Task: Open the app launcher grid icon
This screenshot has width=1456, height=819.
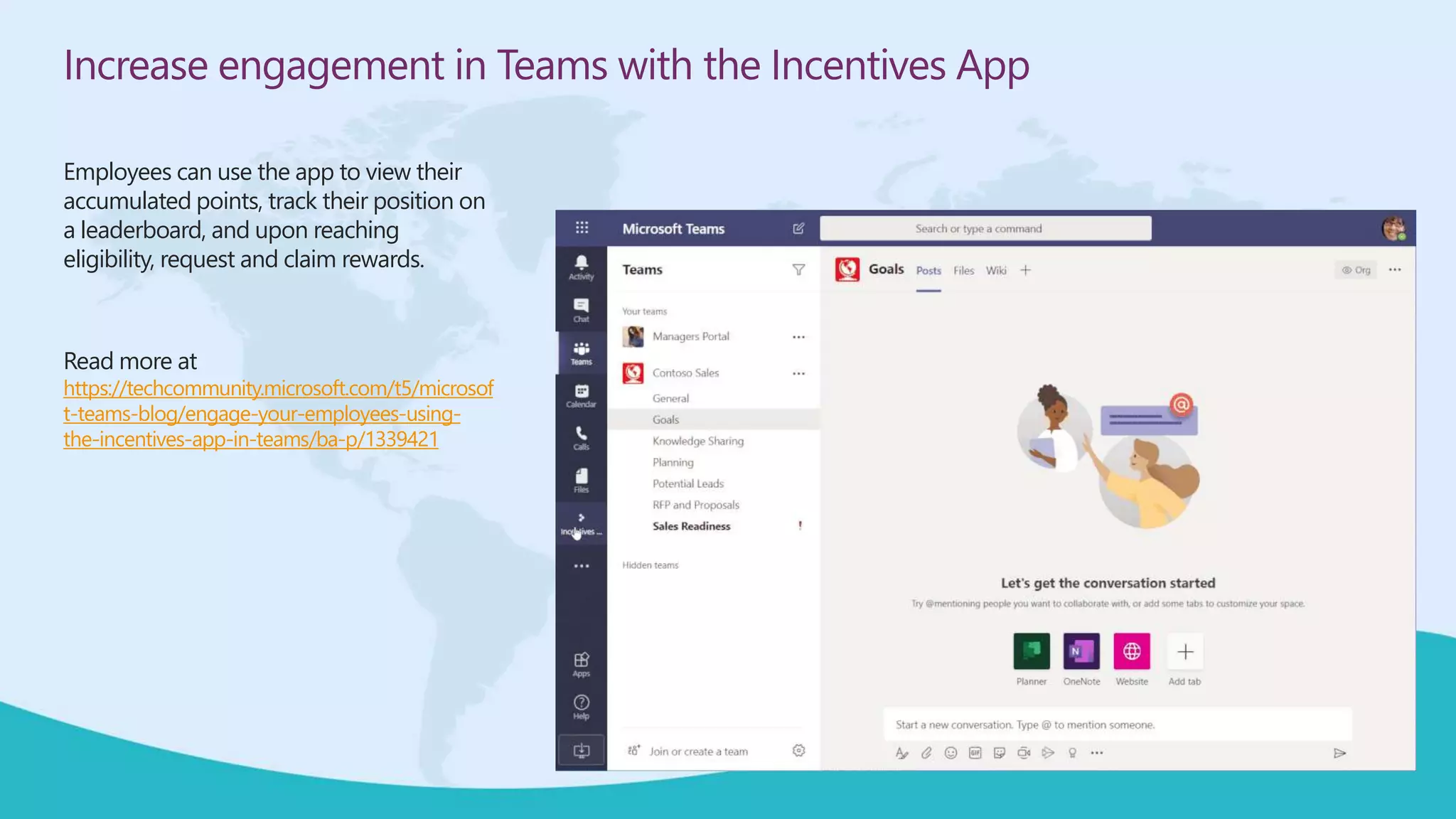Action: [x=582, y=227]
